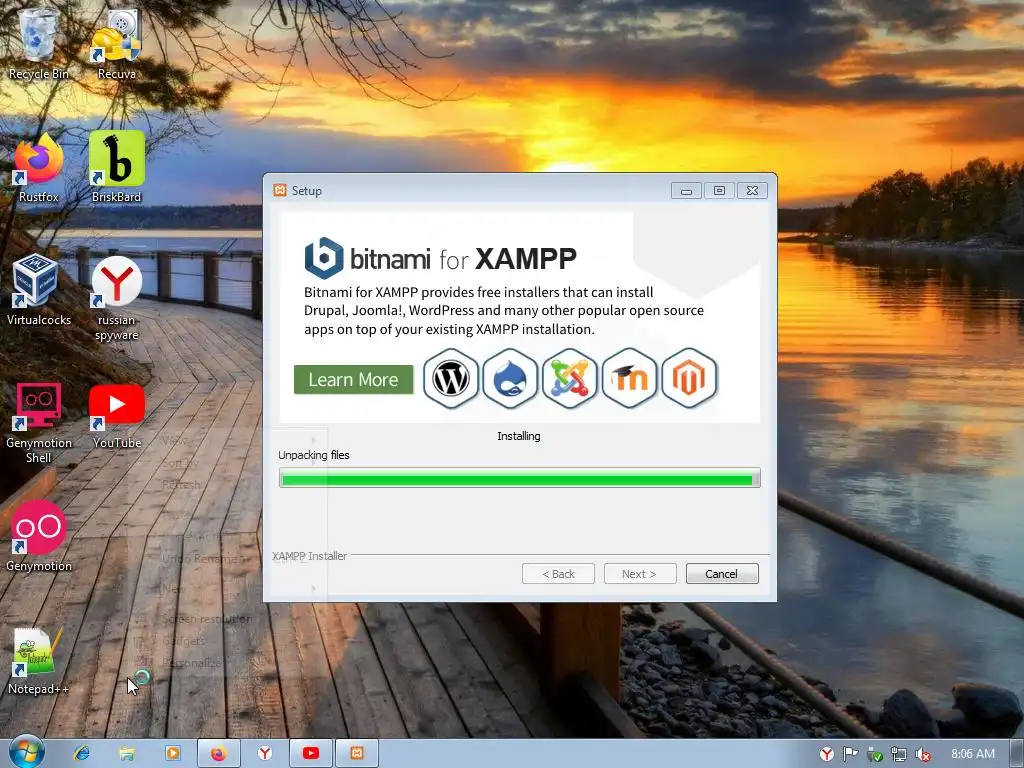Screen dimensions: 1024x768
Task: Launch the Recuva desktop shortcut
Action: pyautogui.click(x=116, y=42)
